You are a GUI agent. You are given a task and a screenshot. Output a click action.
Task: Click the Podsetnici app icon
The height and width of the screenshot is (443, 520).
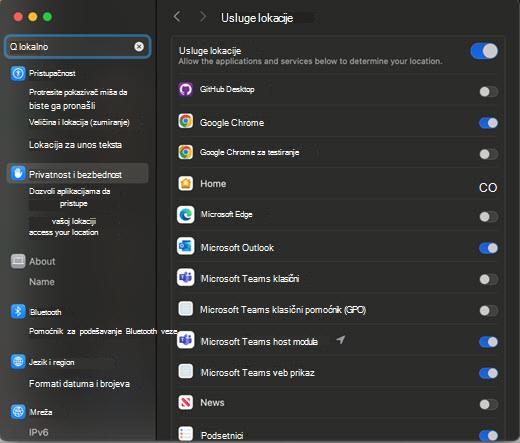[186, 434]
